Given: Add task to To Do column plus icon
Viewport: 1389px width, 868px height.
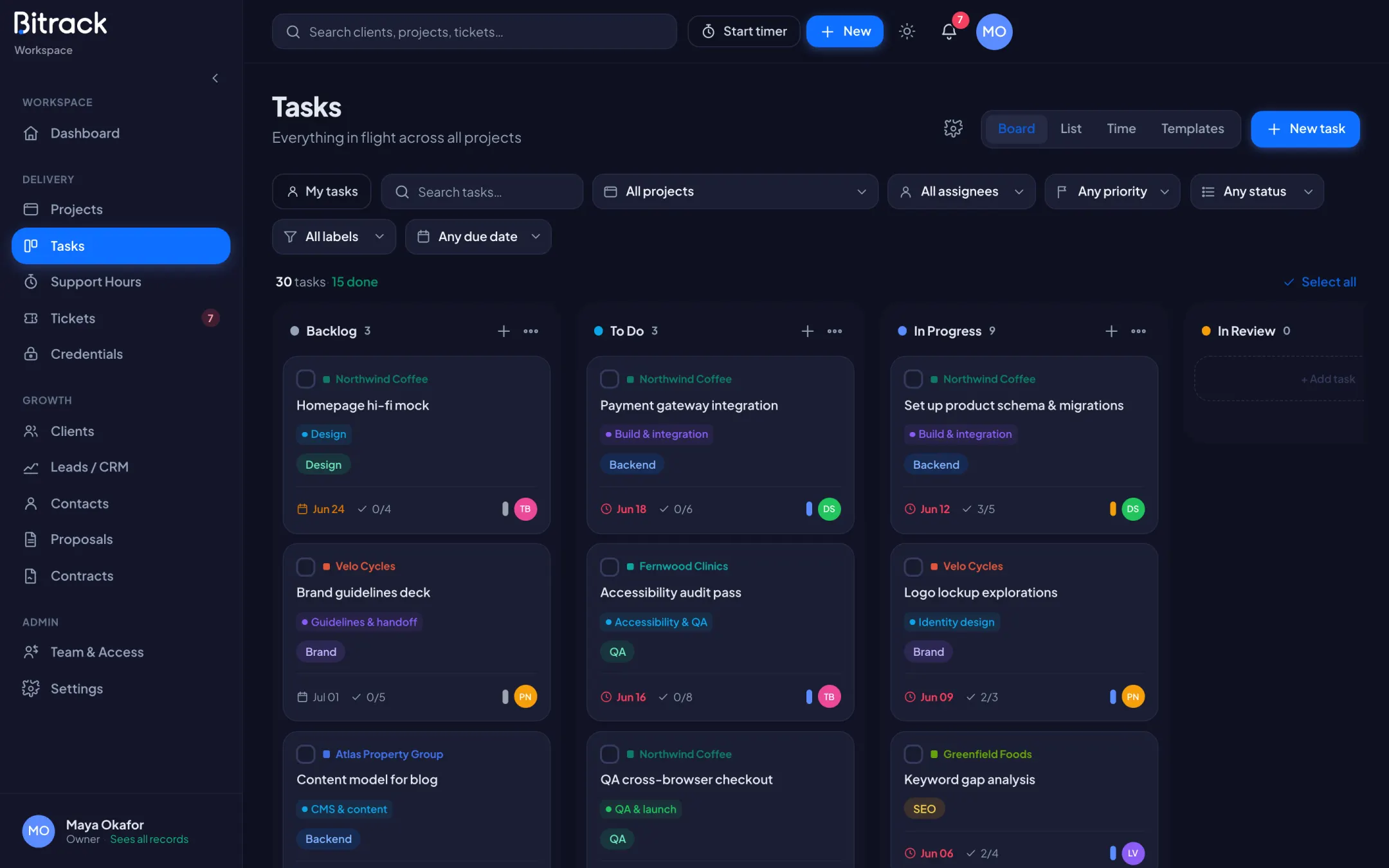Looking at the screenshot, I should click(x=808, y=331).
